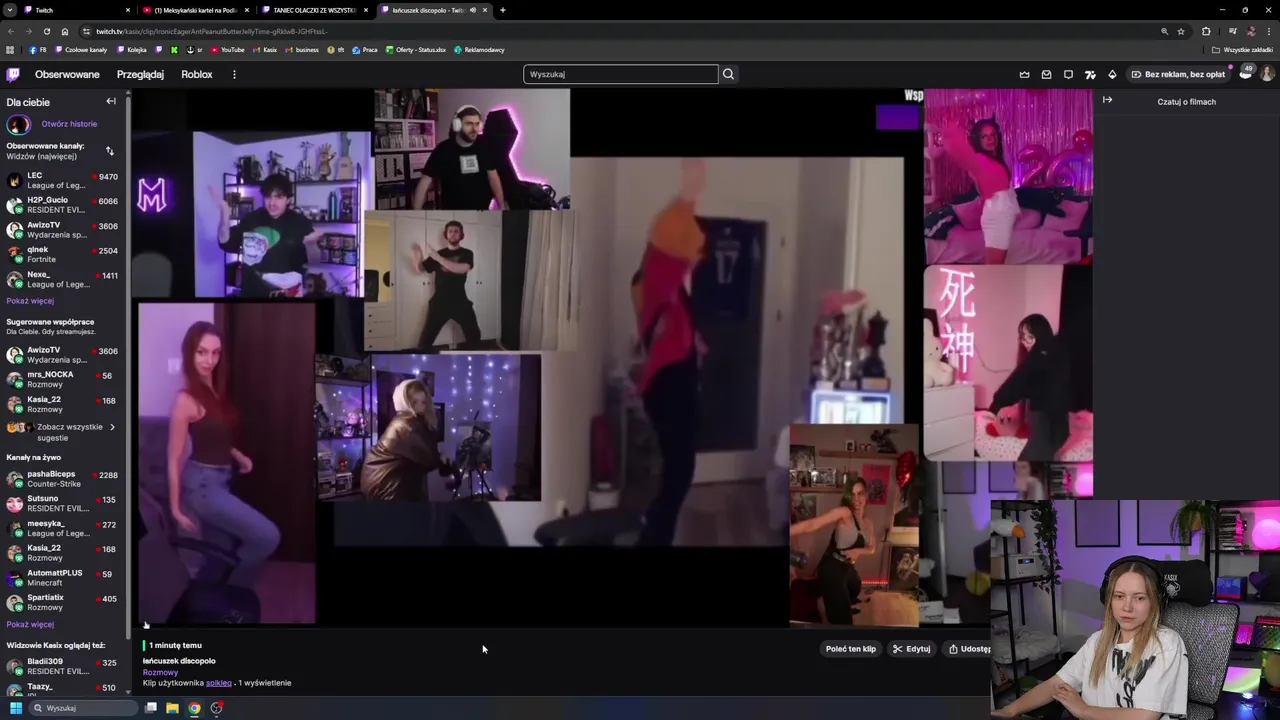Open the YouTube bookmark

point(227,50)
